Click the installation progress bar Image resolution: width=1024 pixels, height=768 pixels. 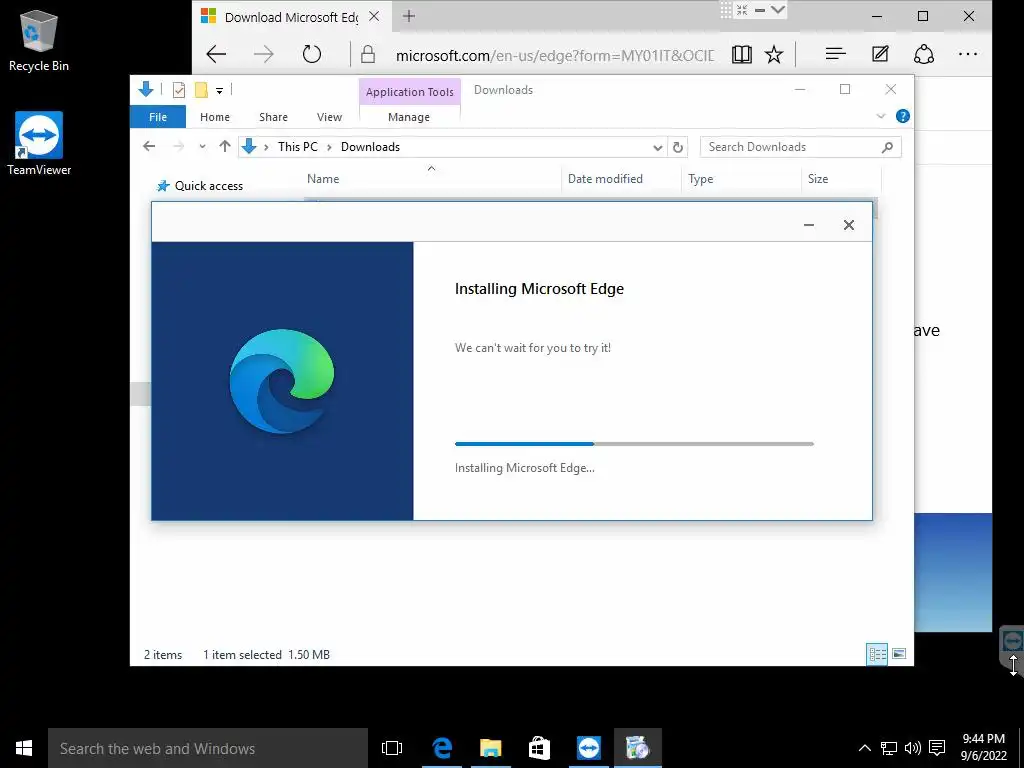[634, 444]
